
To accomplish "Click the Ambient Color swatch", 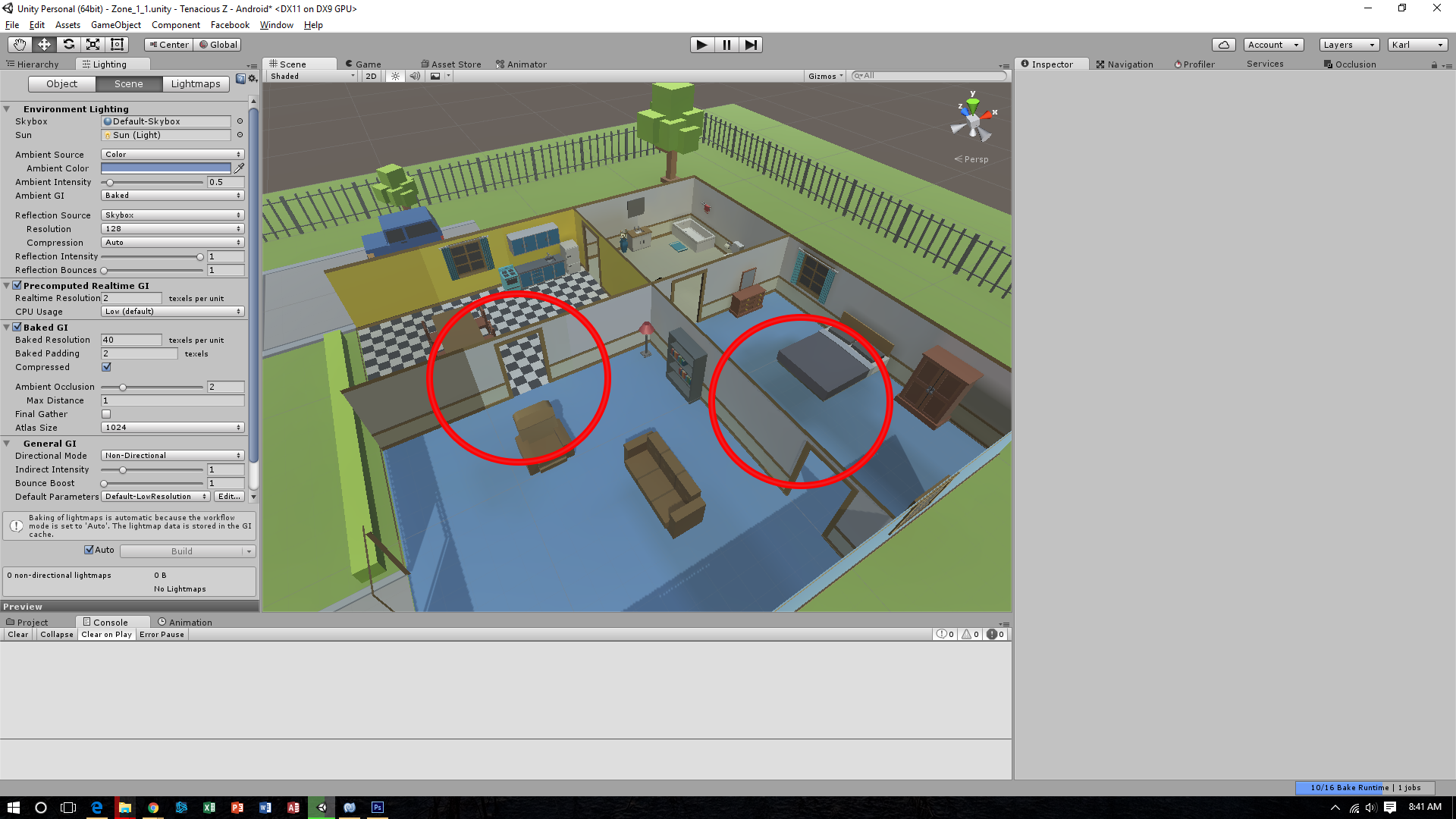I will pos(165,168).
